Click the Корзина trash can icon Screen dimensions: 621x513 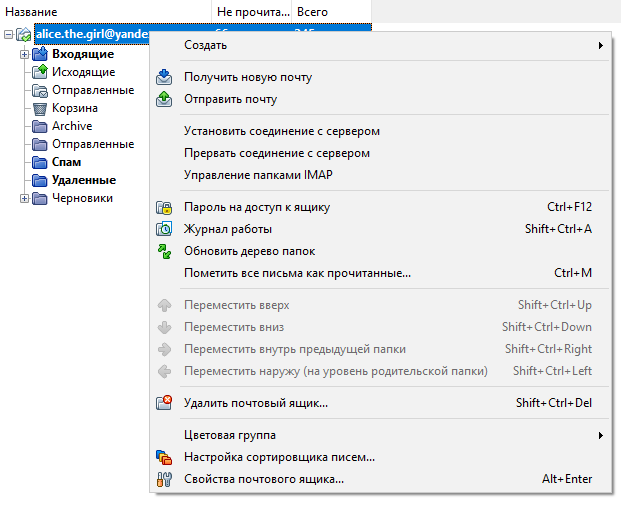click(40, 108)
